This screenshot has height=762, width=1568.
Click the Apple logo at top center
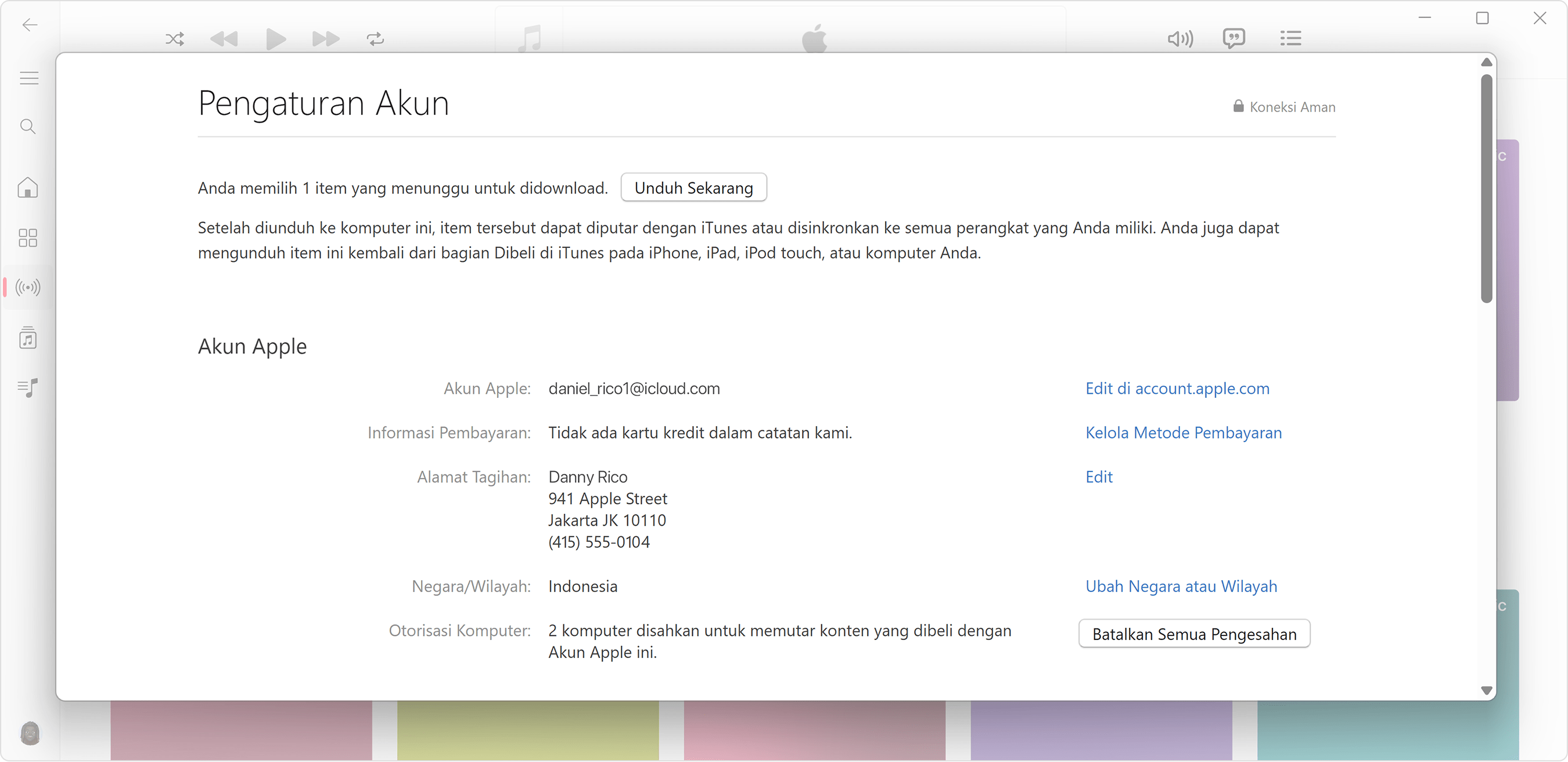[814, 38]
